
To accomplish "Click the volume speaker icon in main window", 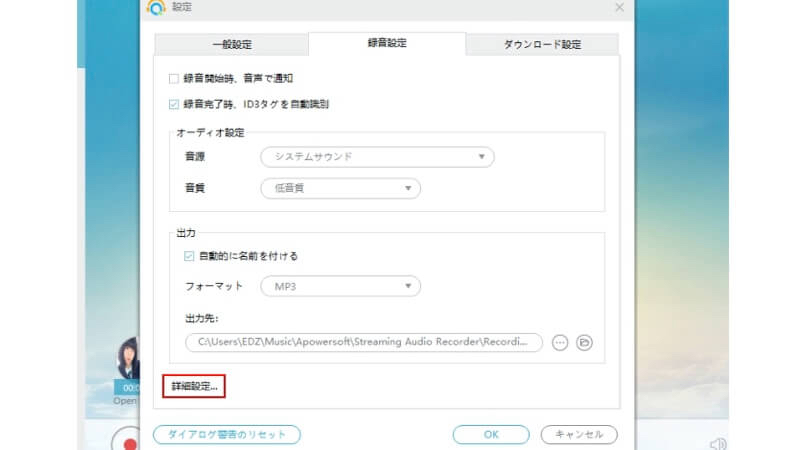I will [718, 444].
